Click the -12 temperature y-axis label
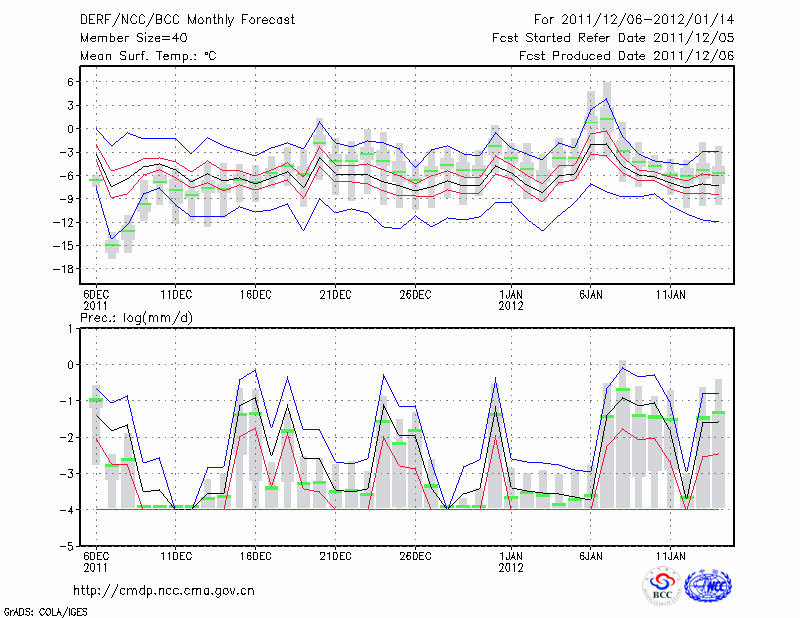The width and height of the screenshot is (800, 618). coord(67,222)
